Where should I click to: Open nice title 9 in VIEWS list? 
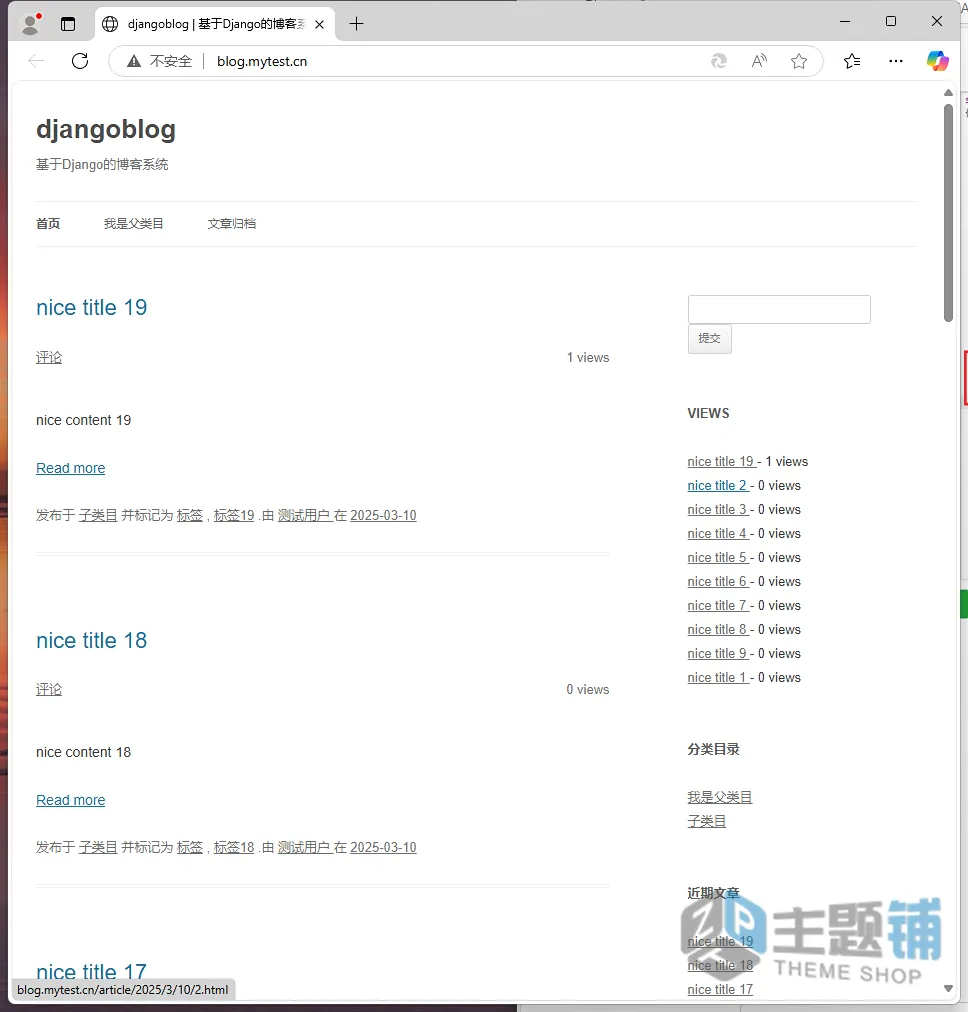point(717,653)
